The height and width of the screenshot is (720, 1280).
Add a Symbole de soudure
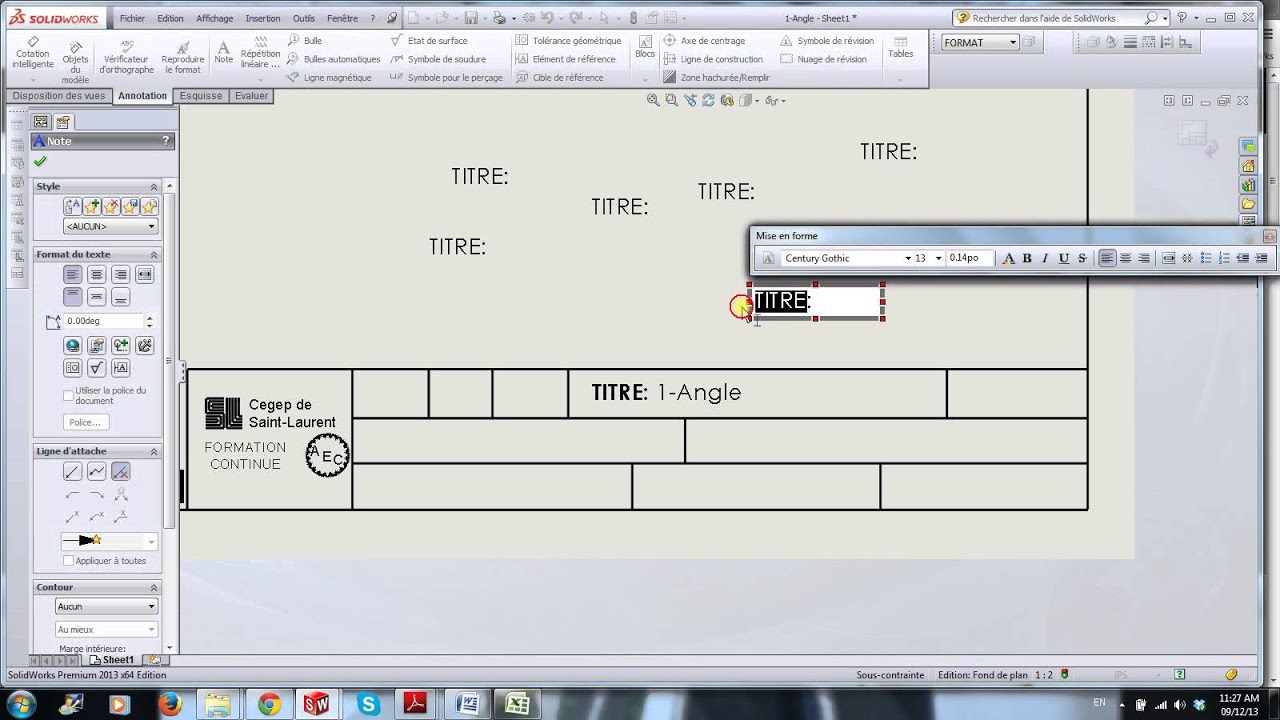[x=438, y=59]
